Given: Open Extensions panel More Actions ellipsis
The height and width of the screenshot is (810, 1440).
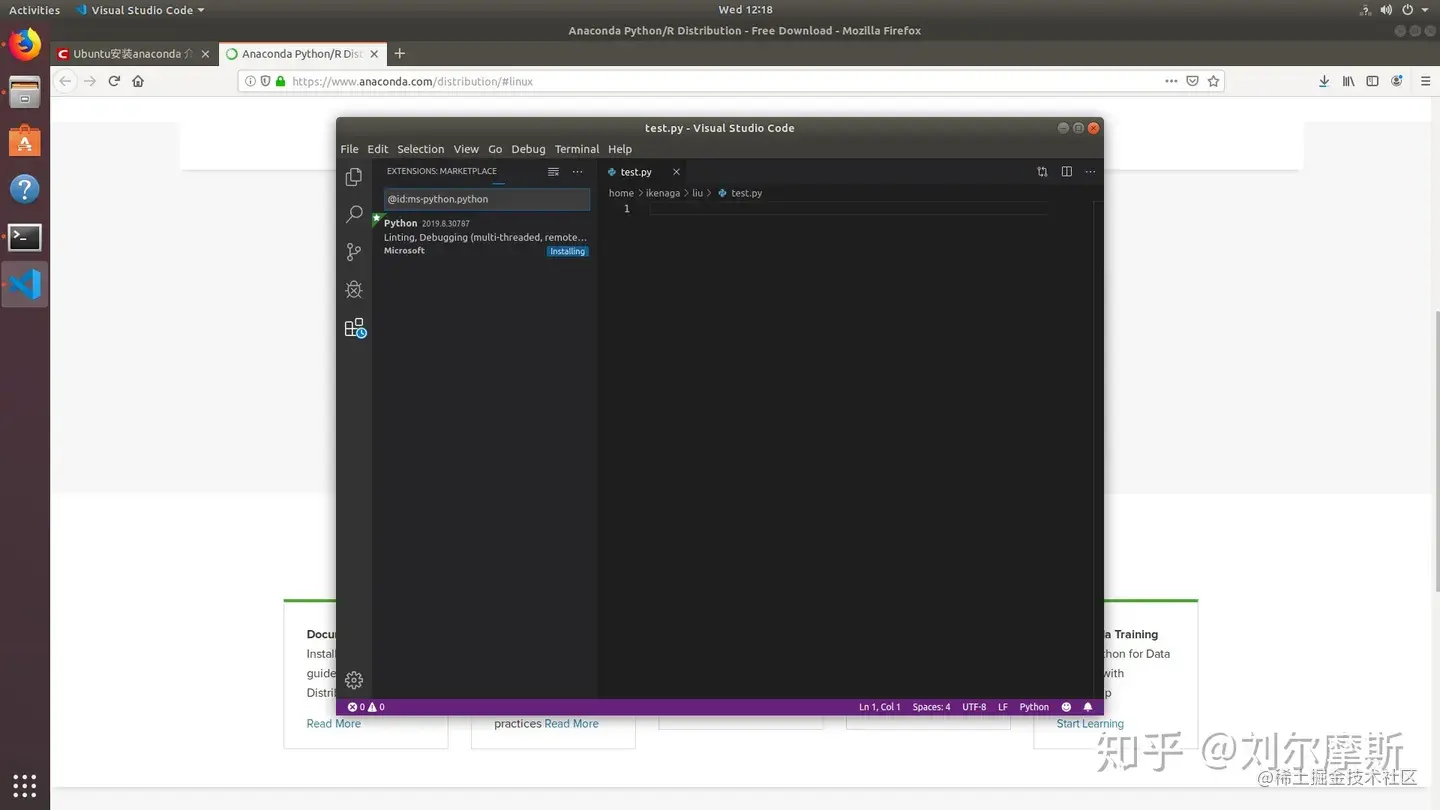Looking at the screenshot, I should (577, 172).
